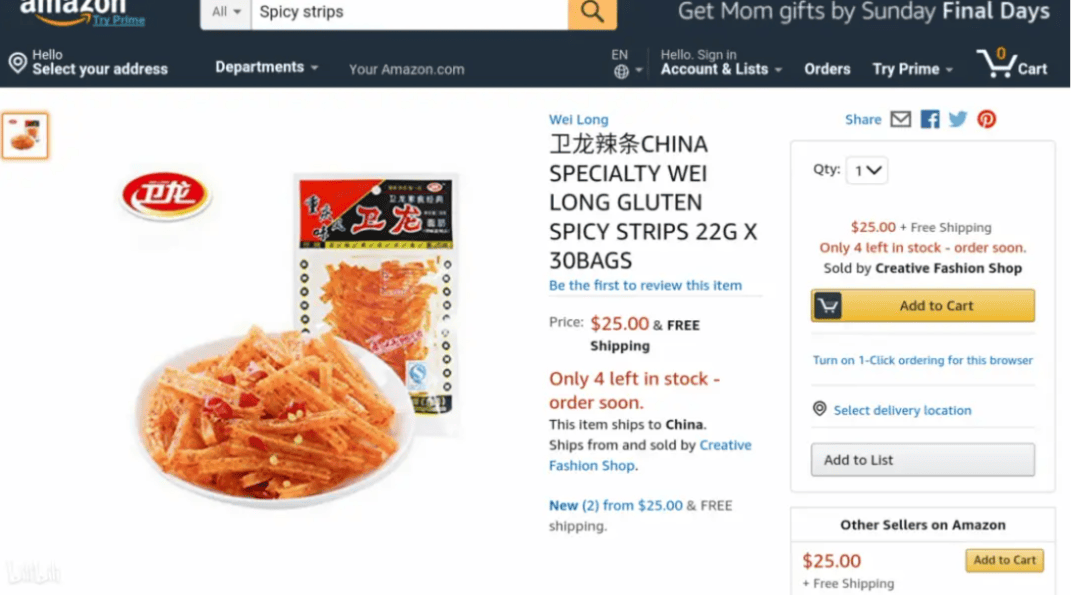1080x596 pixels.
Task: Click the Spicy strips search field
Action: [x=410, y=12]
